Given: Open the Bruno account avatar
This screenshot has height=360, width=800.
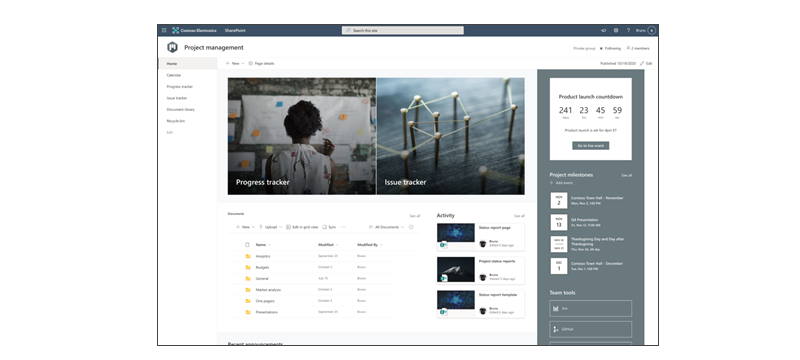Looking at the screenshot, I should click(x=652, y=31).
